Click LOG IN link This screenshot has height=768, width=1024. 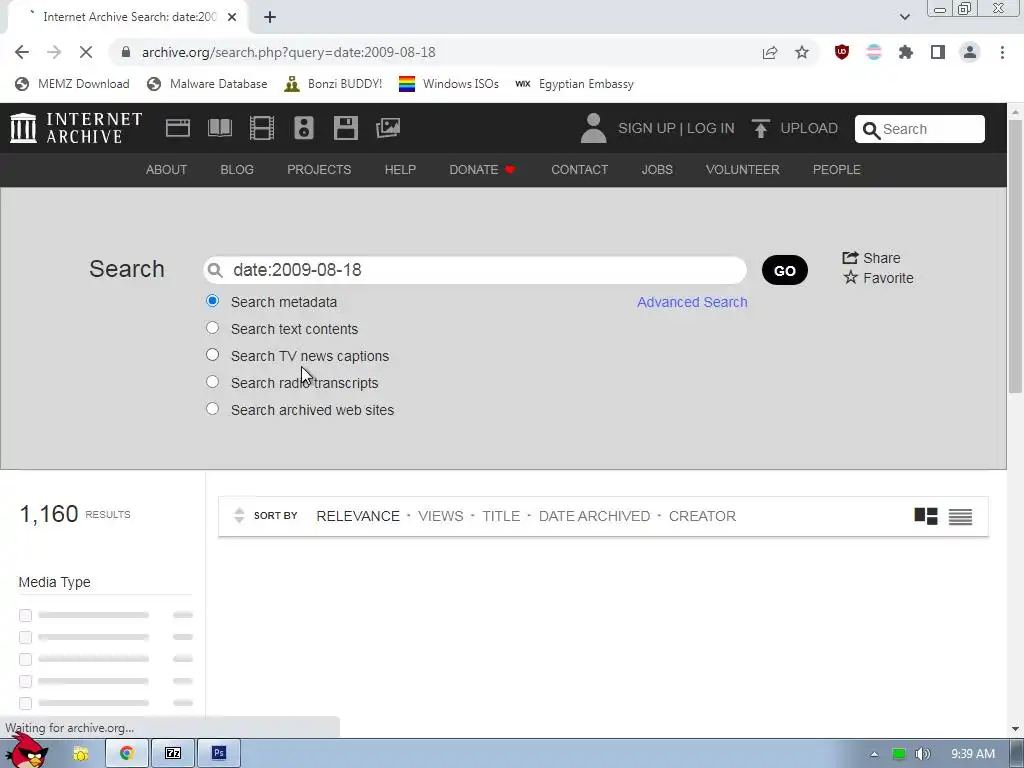(711, 128)
